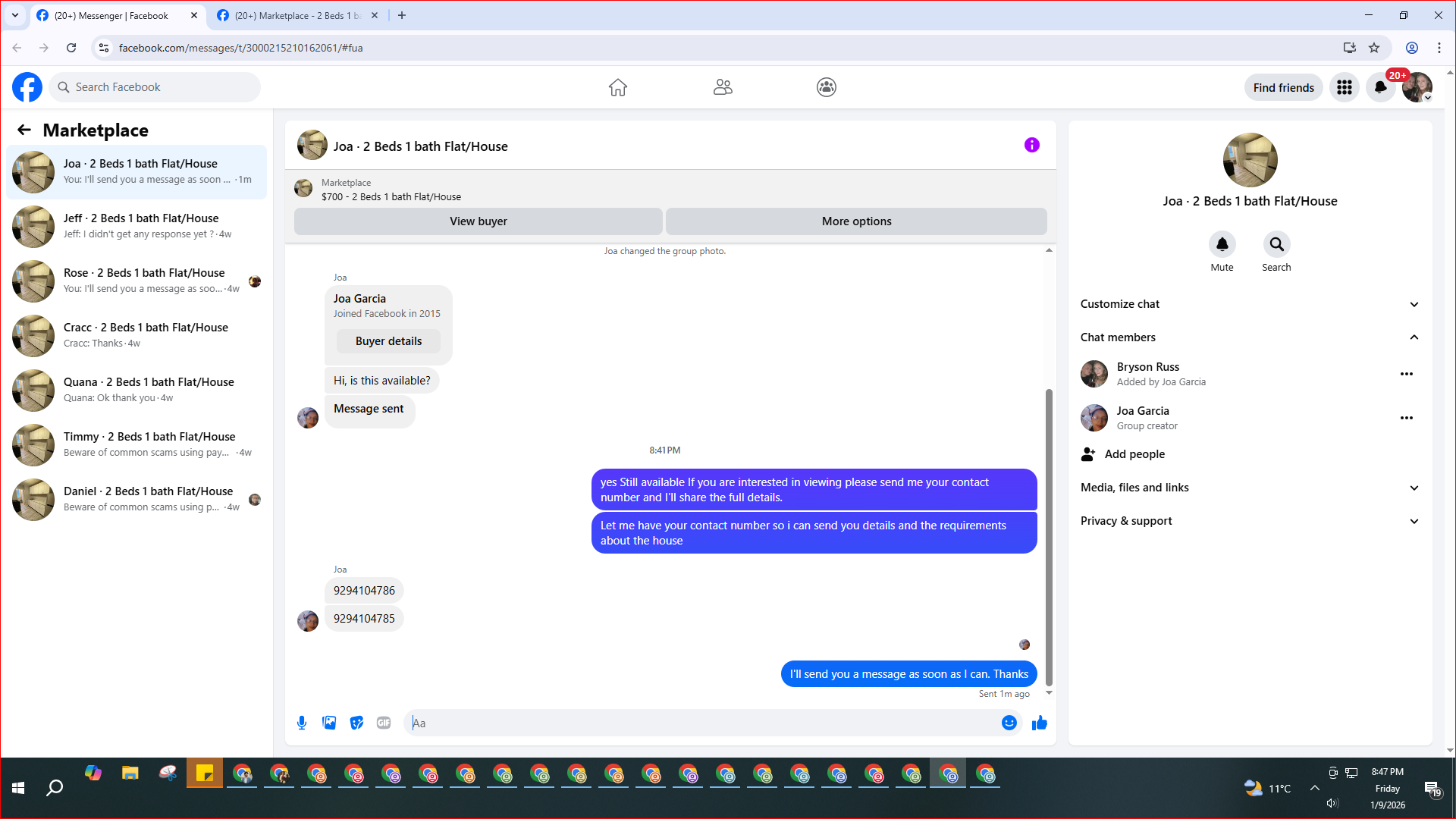This screenshot has width=1456, height=819.
Task: Open the Facebook apps grid menu
Action: point(1345,87)
